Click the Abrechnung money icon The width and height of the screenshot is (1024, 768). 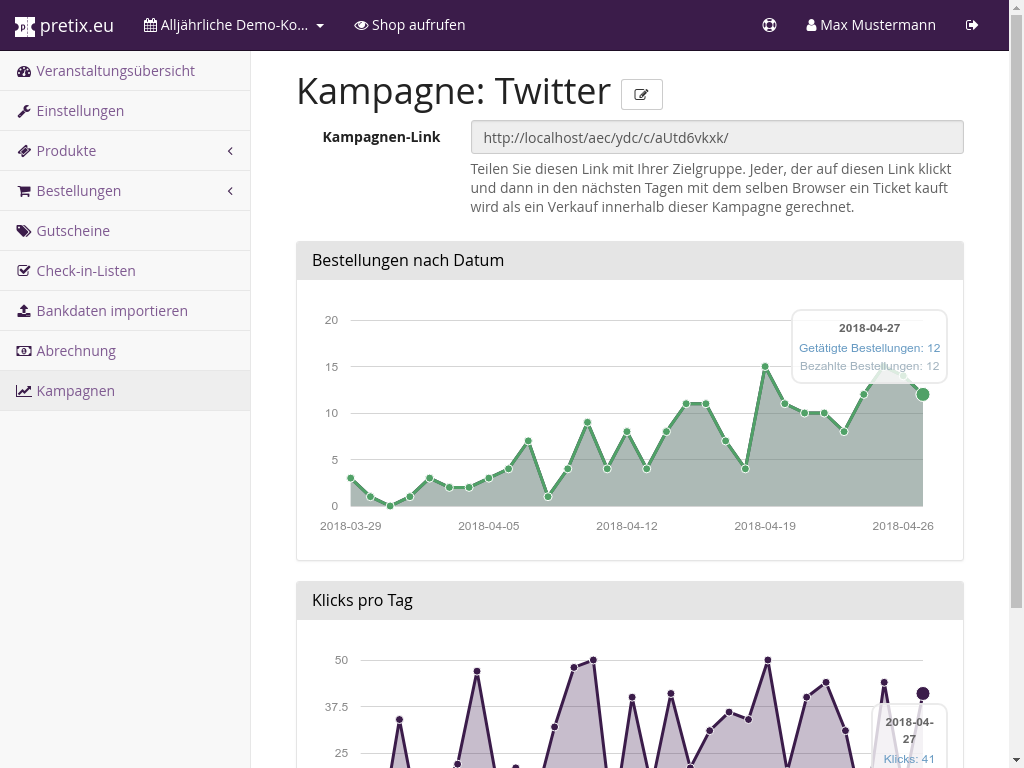point(24,351)
